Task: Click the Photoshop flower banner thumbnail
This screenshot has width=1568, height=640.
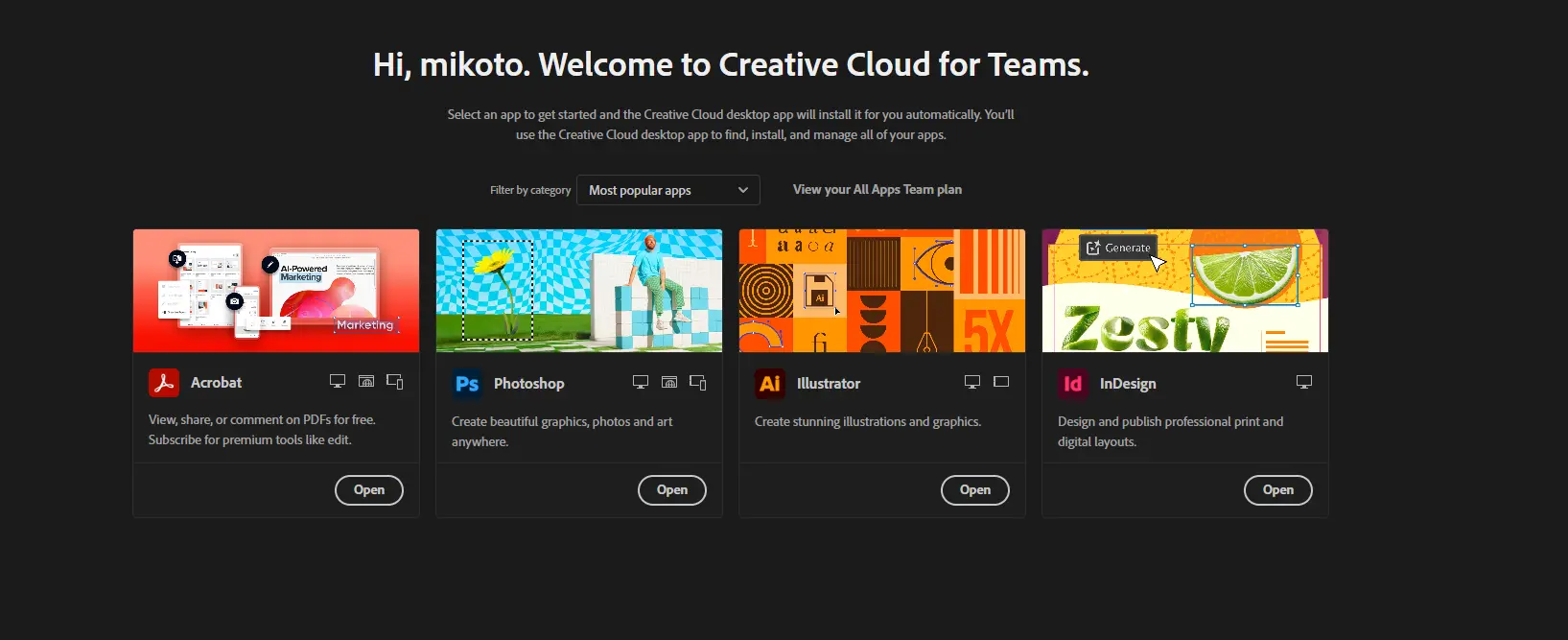Action: [x=579, y=291]
